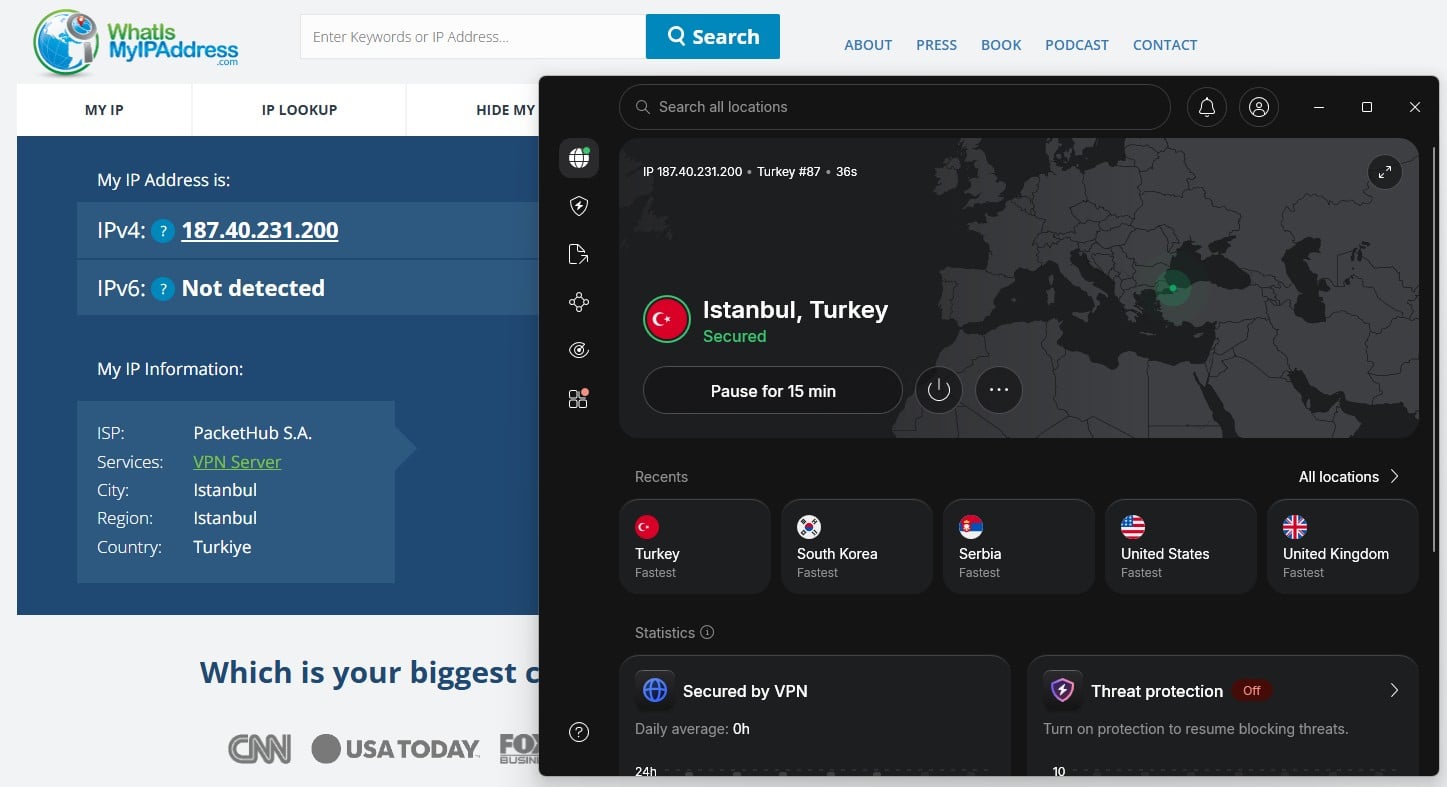The width and height of the screenshot is (1447, 787).
Task: Connect to Turkey recent location
Action: [695, 547]
